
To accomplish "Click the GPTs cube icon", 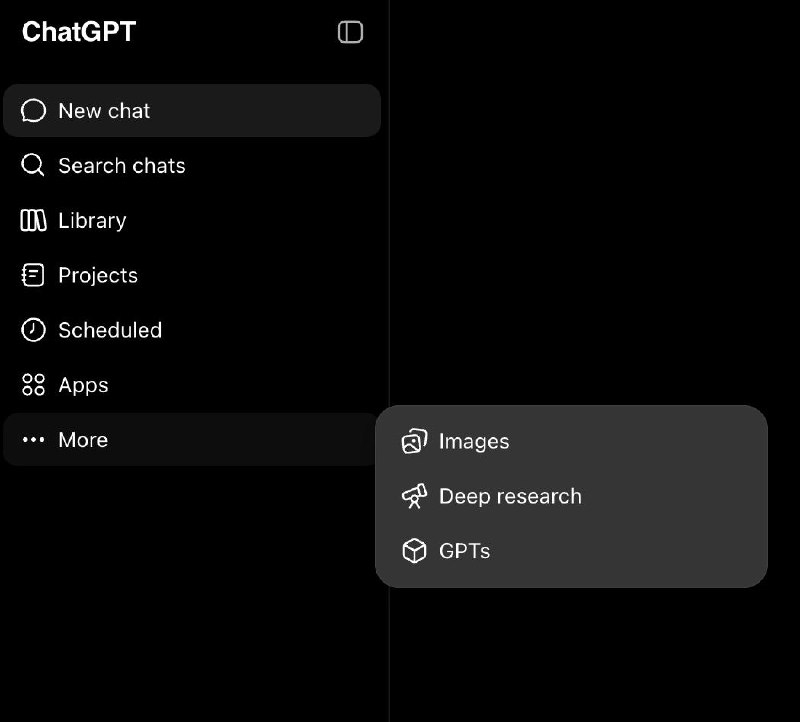I will [414, 551].
